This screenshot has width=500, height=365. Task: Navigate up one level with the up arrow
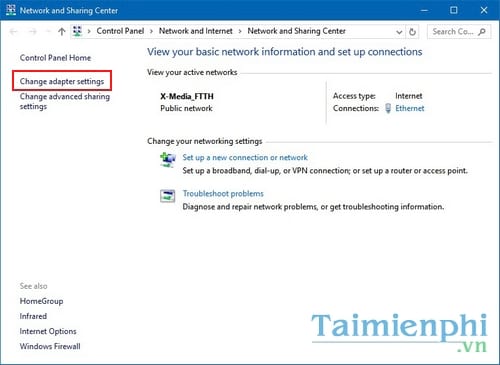click(61, 32)
